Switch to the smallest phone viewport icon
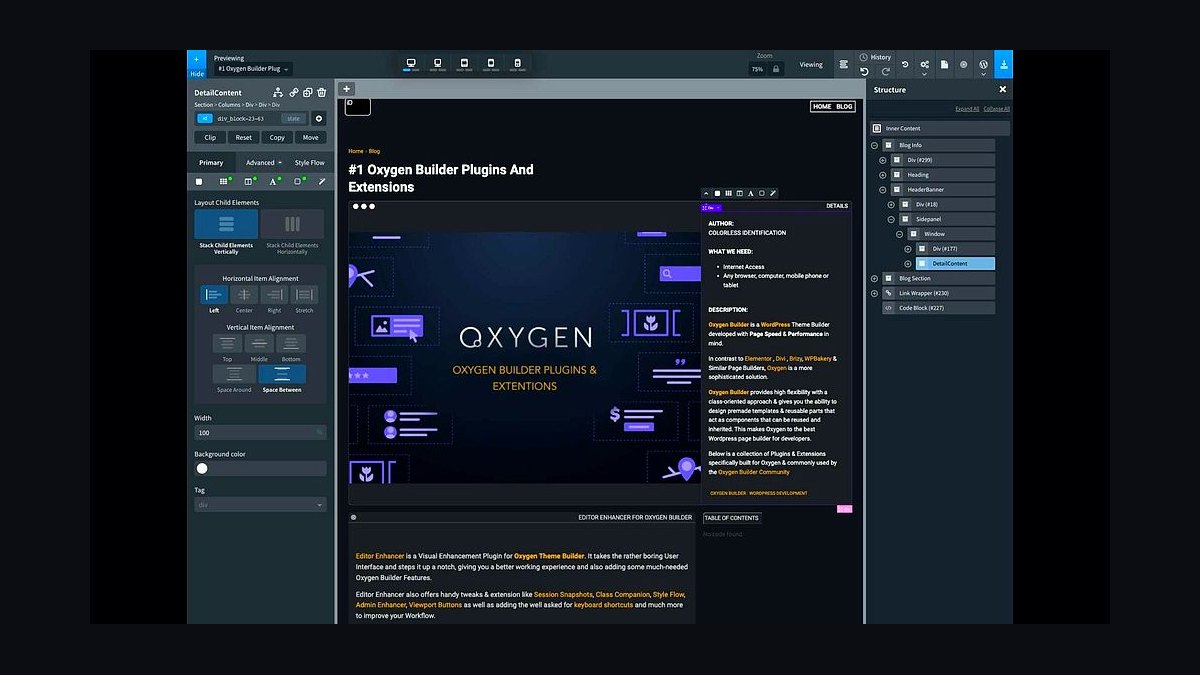The width and height of the screenshot is (1200, 675). (517, 64)
